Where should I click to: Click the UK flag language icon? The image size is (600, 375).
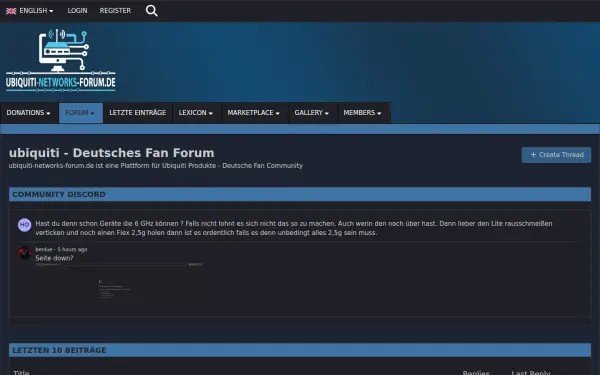coord(11,11)
